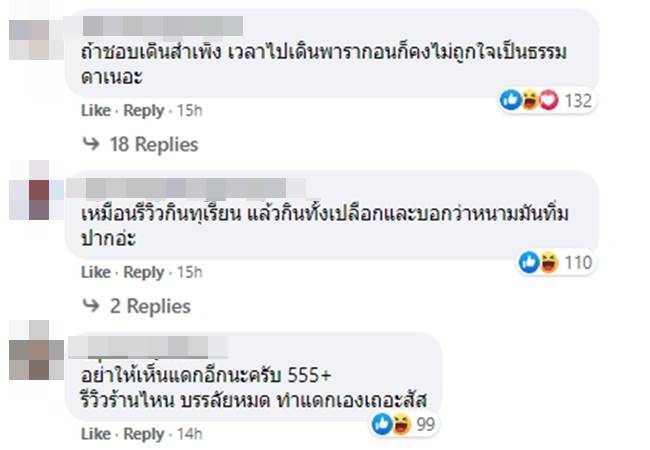Reply to the third comment
The image size is (650, 450).
click(144, 434)
